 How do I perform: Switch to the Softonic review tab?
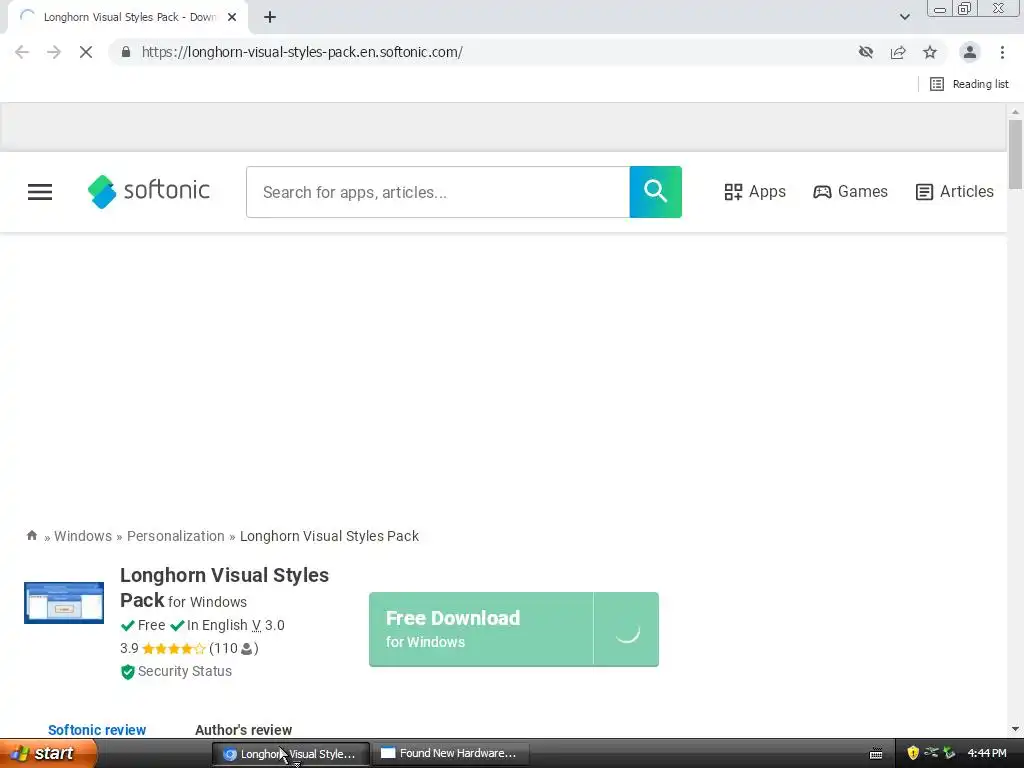pos(97,730)
